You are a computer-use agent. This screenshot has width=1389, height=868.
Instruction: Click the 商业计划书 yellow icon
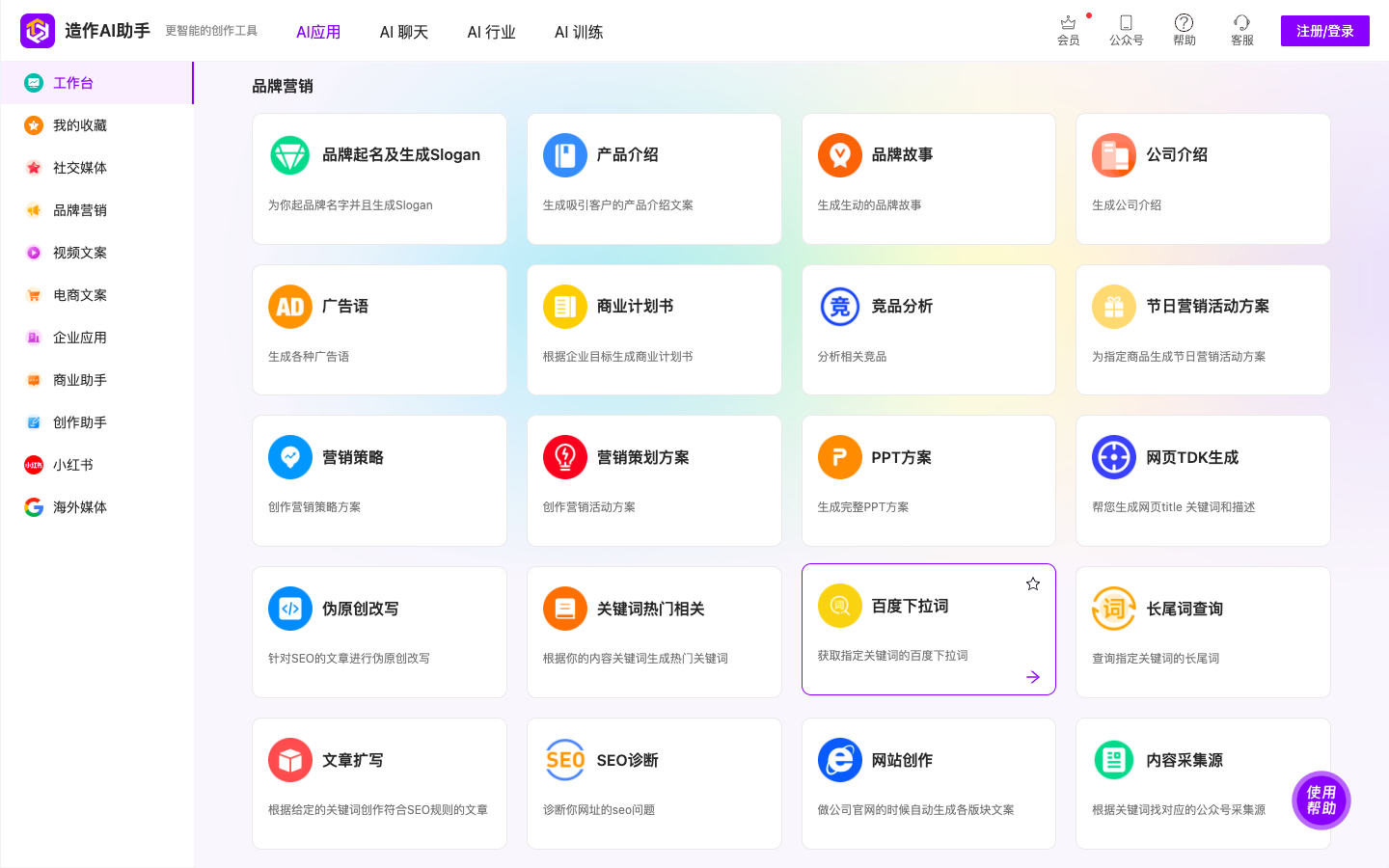point(565,307)
